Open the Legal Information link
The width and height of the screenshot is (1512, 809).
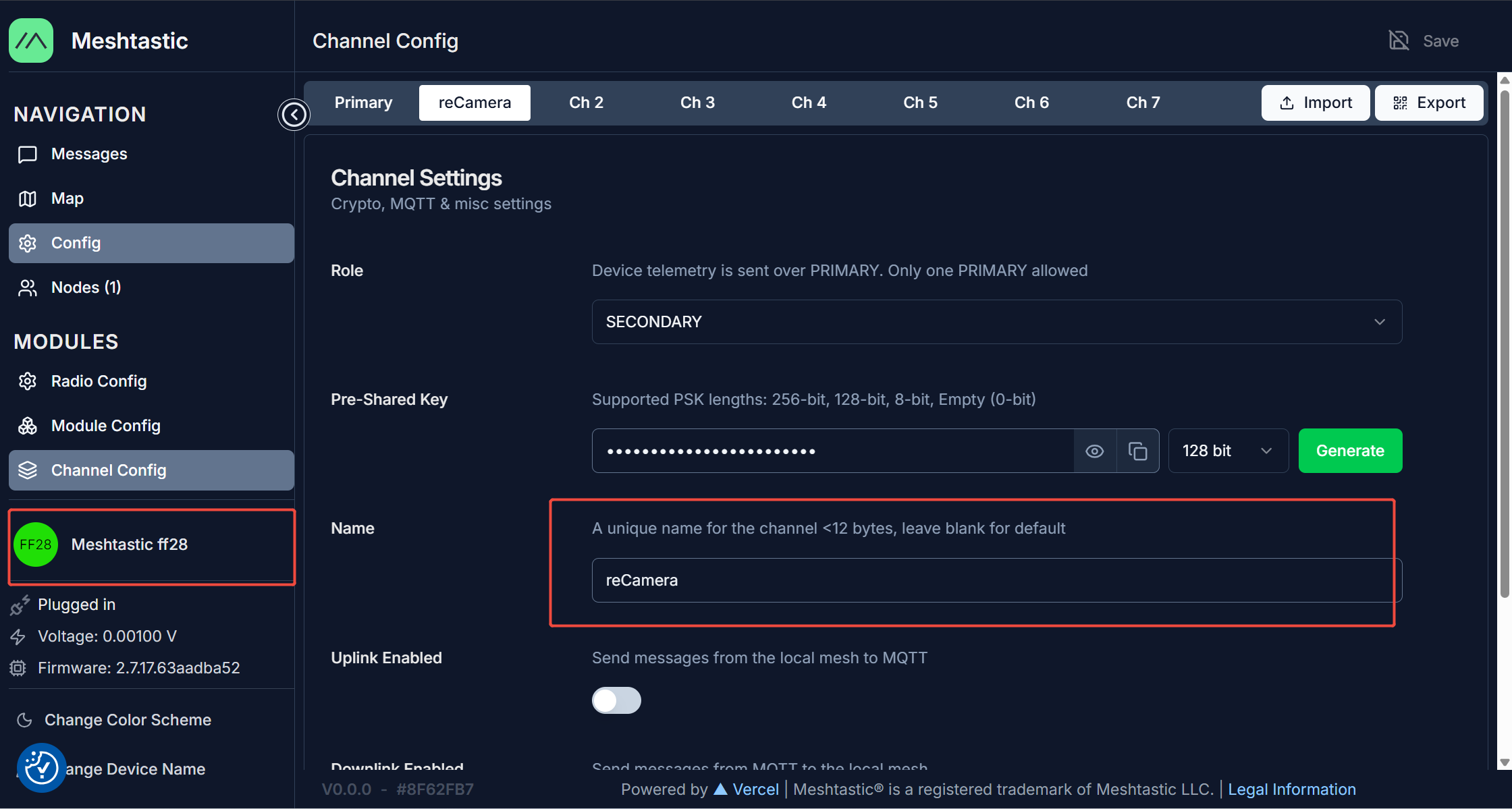(x=1291, y=789)
